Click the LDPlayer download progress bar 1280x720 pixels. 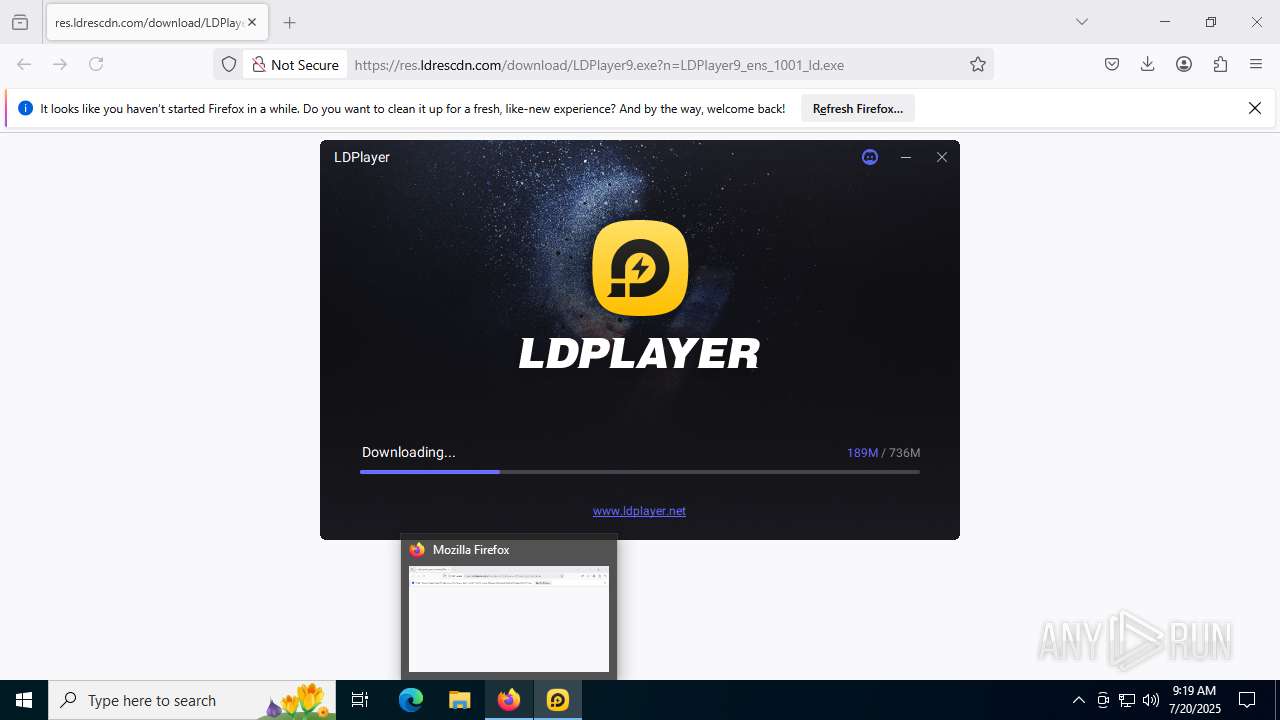point(640,472)
